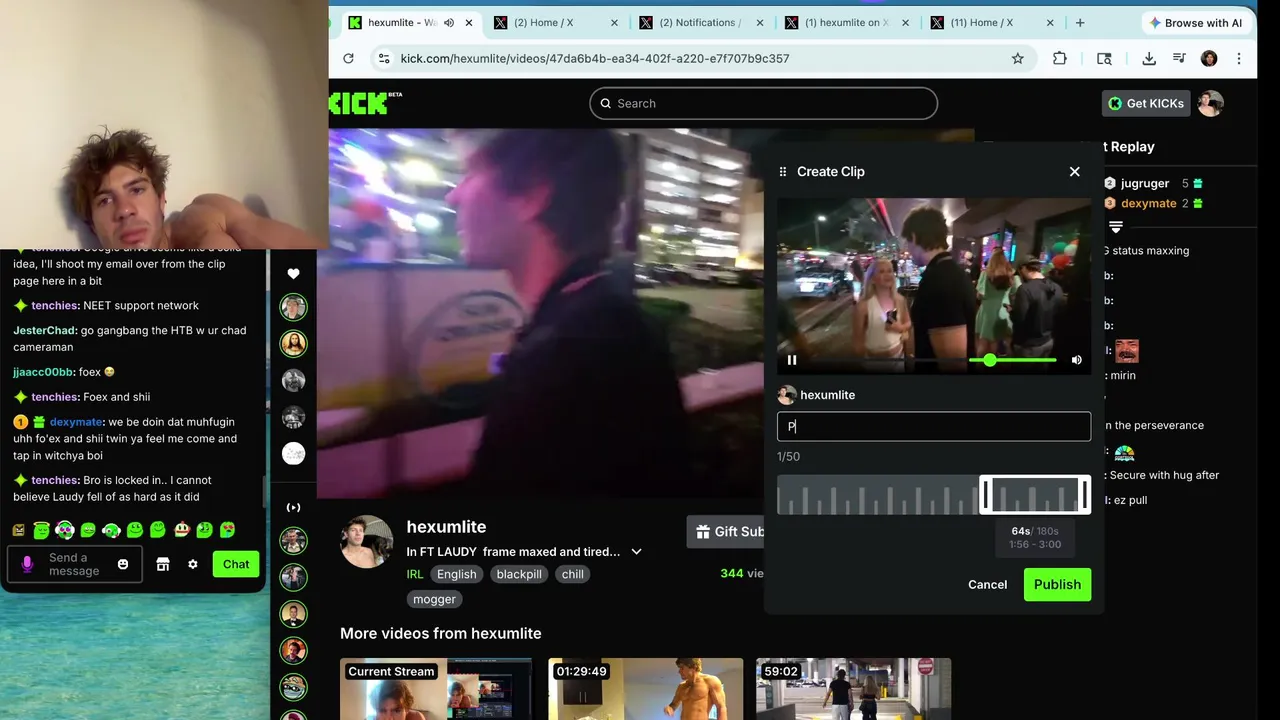Open the browser downloads panel

1149,58
